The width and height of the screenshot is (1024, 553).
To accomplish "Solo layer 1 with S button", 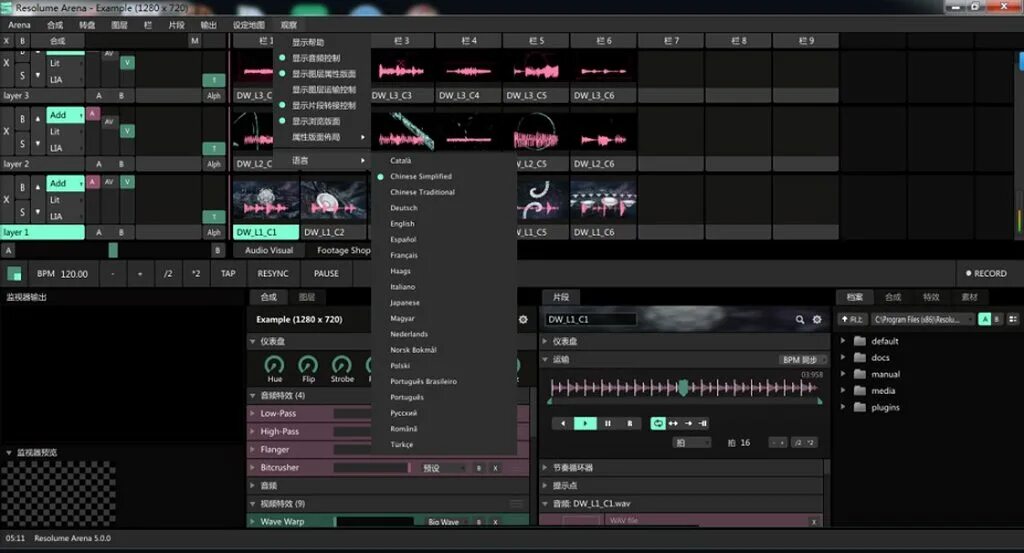I will point(23,212).
